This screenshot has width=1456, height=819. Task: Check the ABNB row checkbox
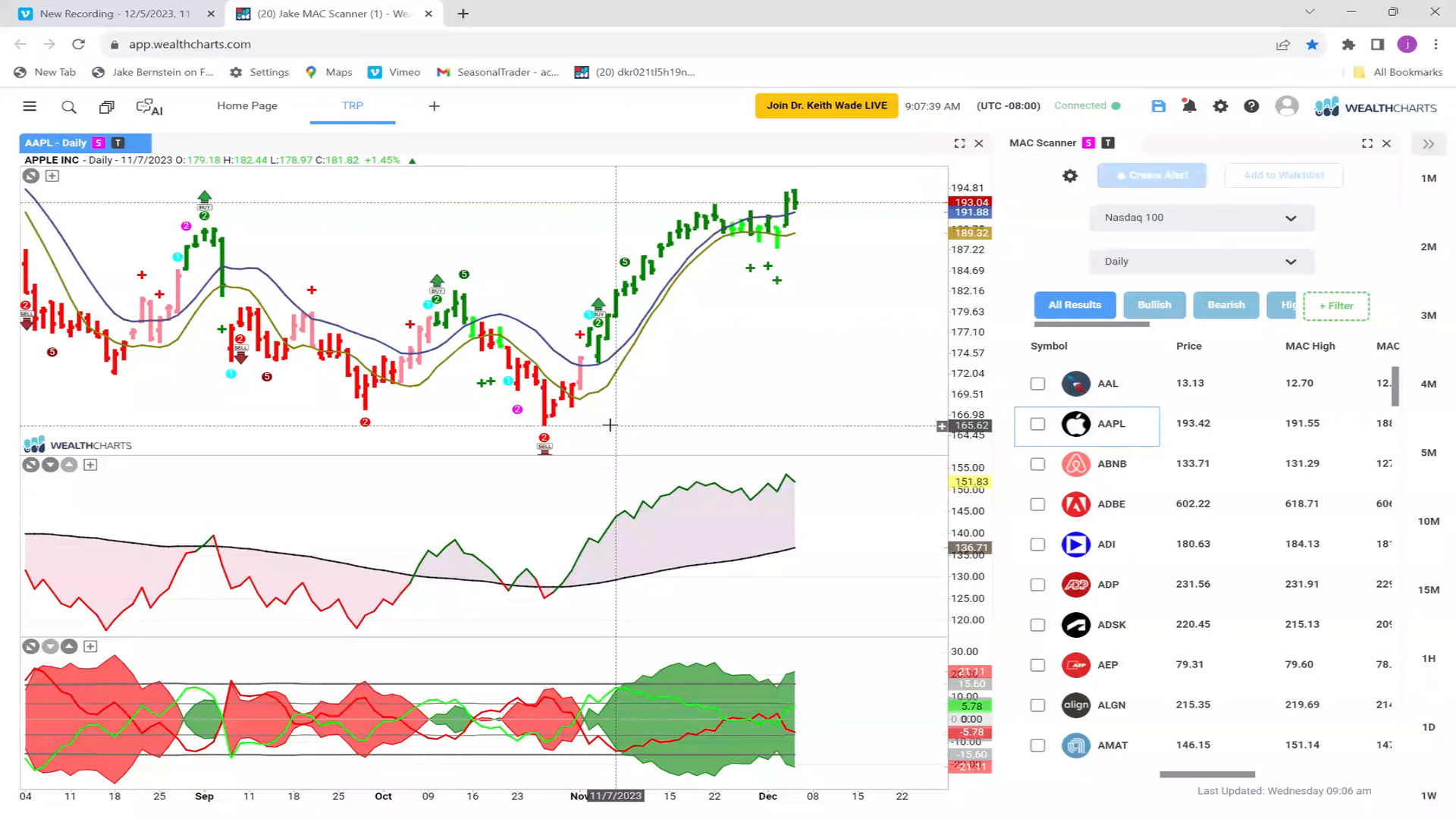point(1037,464)
